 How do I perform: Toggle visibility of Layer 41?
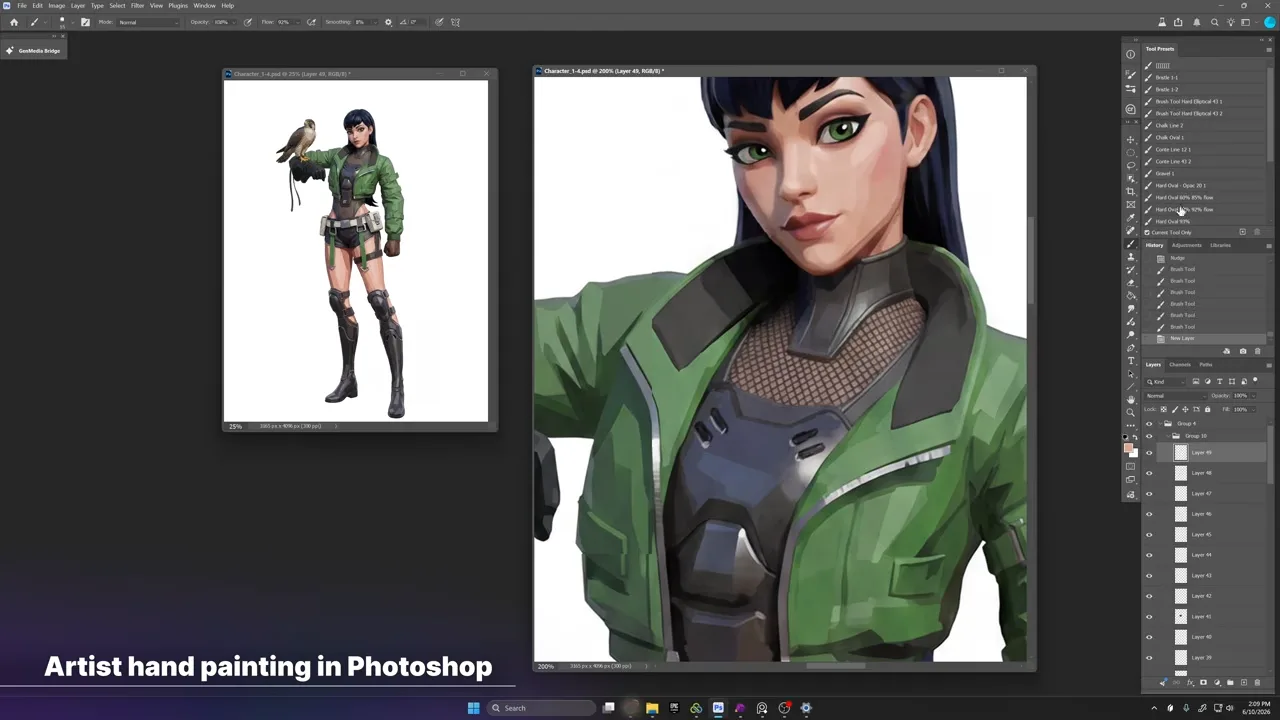(1149, 617)
